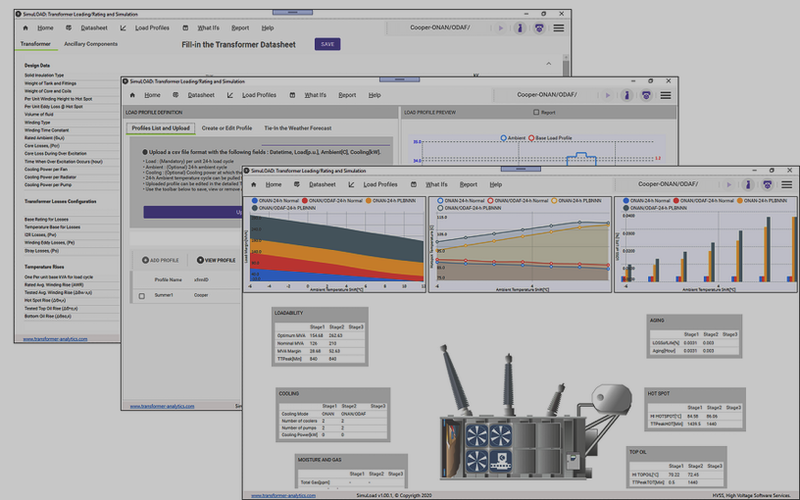Image resolution: width=800 pixels, height=500 pixels.
Task: Open Tie-in the Weather Forecast tab
Action: coord(297,128)
